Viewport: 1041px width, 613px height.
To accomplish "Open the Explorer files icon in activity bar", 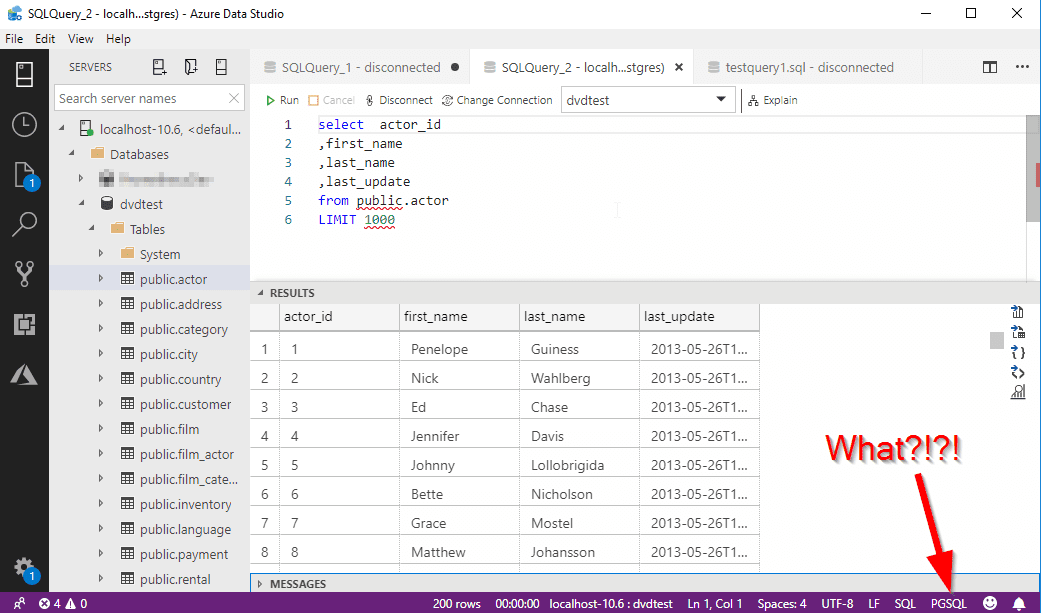I will [24, 176].
